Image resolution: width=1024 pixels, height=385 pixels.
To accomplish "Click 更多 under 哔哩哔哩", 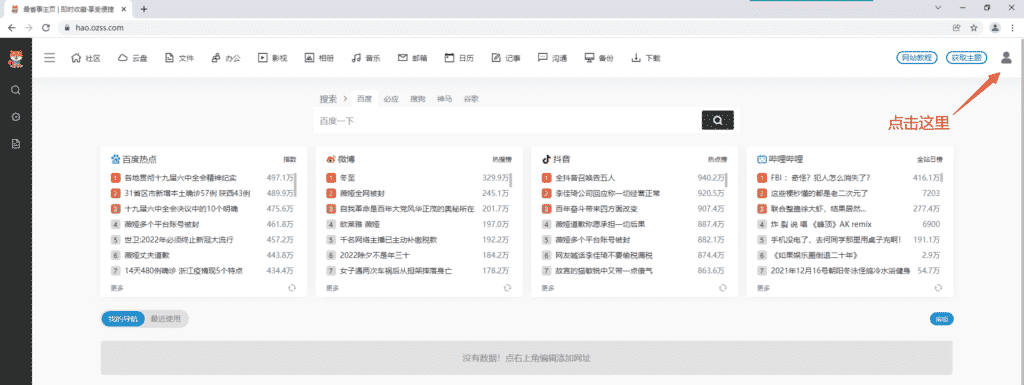I will (763, 287).
